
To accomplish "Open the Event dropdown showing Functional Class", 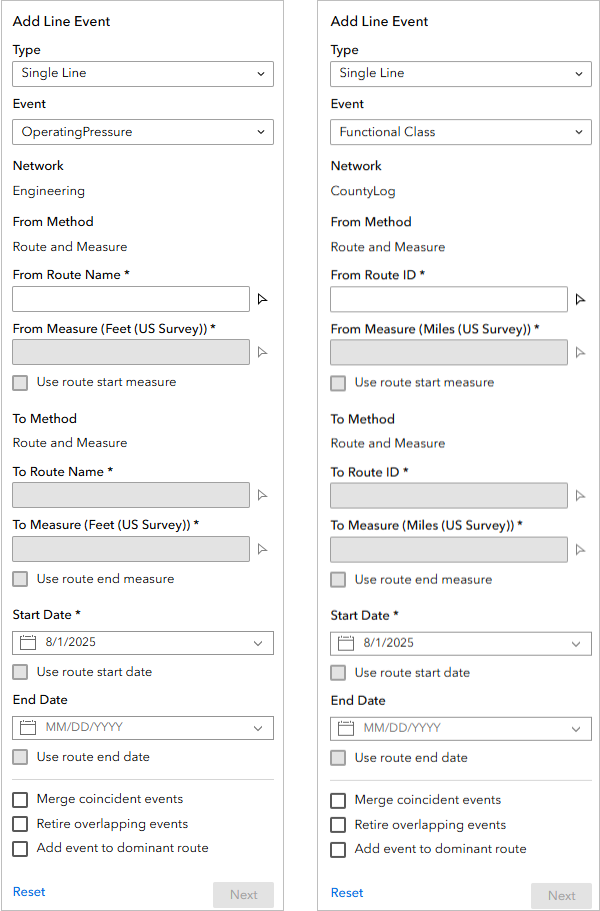I will point(460,131).
